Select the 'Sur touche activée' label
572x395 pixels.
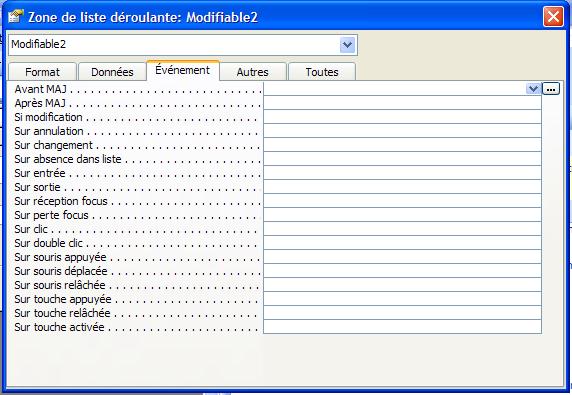tap(59, 327)
